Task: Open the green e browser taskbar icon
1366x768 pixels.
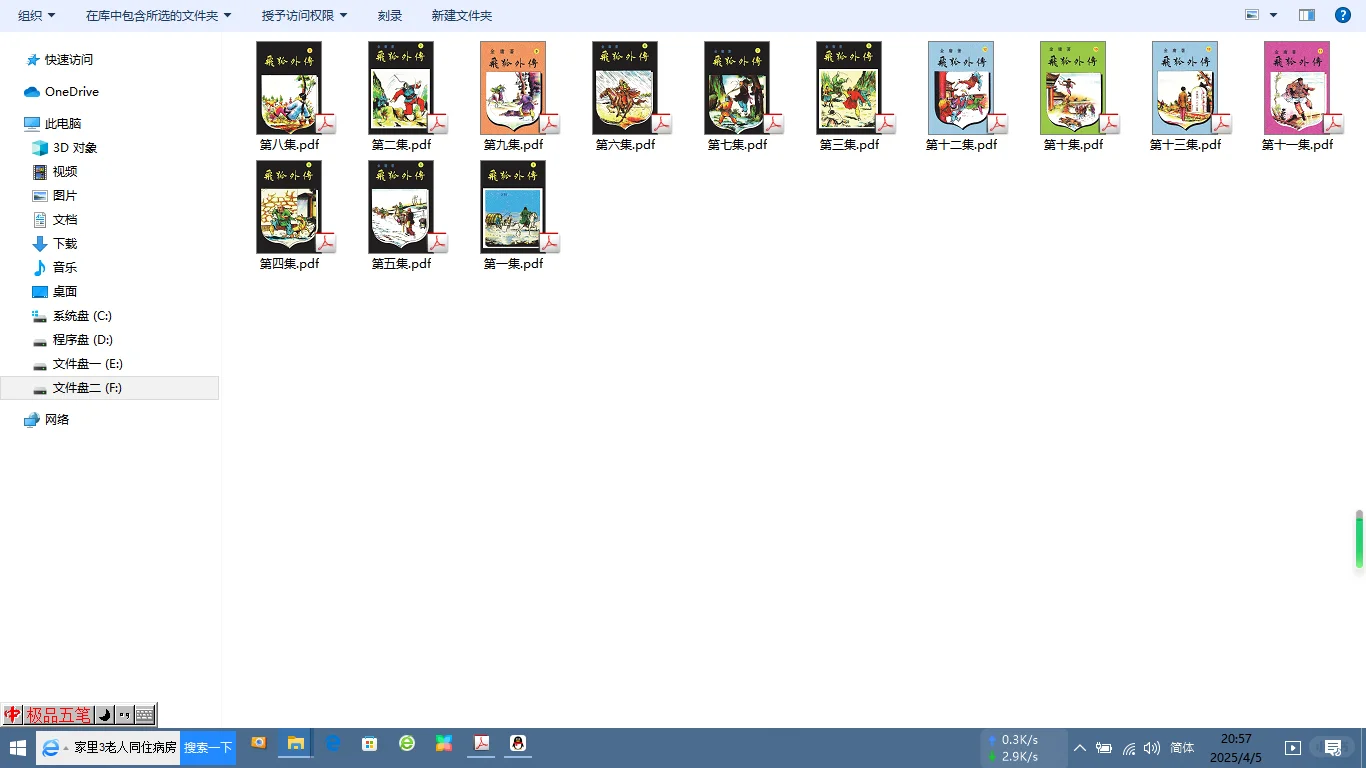Action: 407,743
